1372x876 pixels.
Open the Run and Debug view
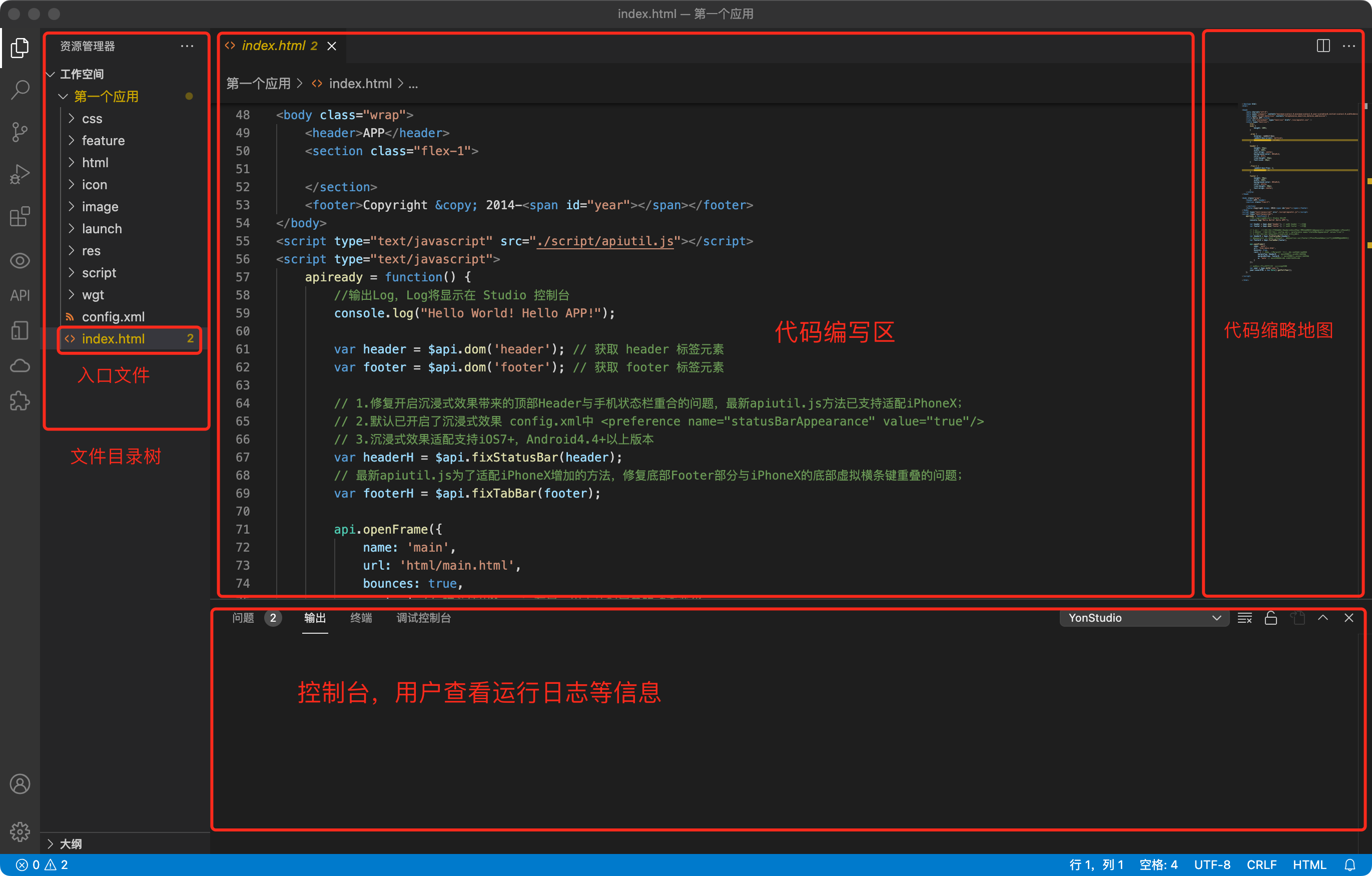coord(20,174)
